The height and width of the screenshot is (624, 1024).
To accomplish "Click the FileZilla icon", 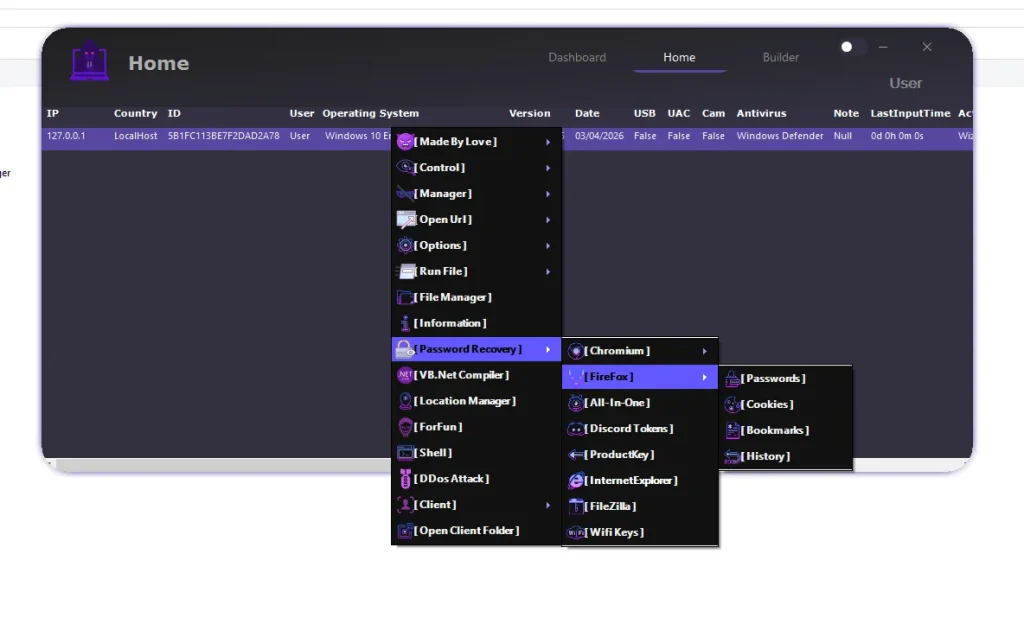I will [x=576, y=506].
